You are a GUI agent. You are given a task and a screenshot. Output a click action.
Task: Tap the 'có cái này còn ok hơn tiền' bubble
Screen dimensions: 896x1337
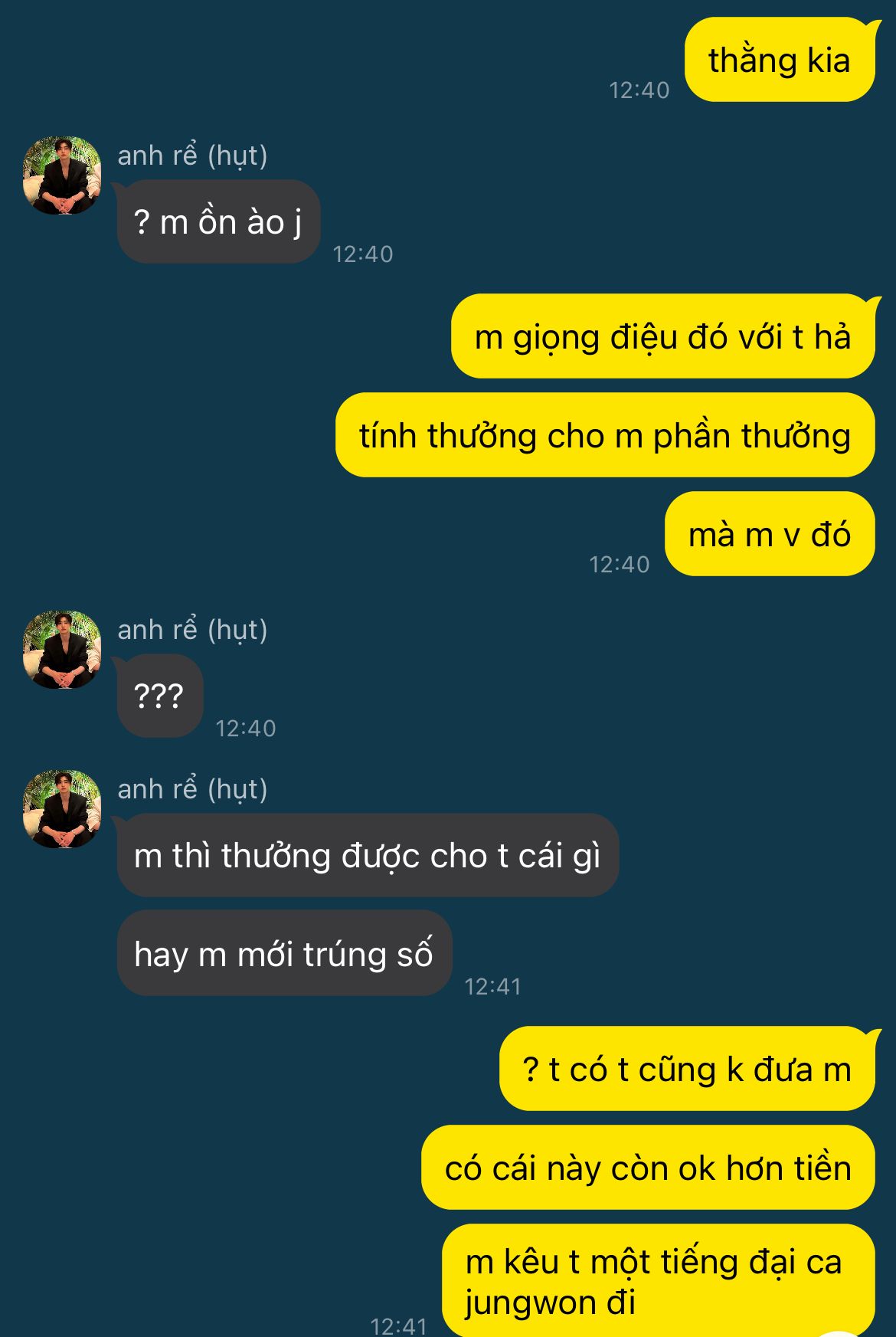648,1167
